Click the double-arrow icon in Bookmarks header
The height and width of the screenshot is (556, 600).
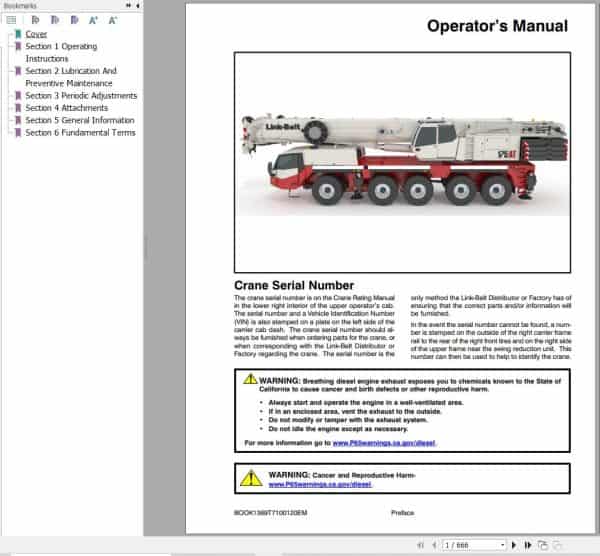pyautogui.click(x=128, y=5)
